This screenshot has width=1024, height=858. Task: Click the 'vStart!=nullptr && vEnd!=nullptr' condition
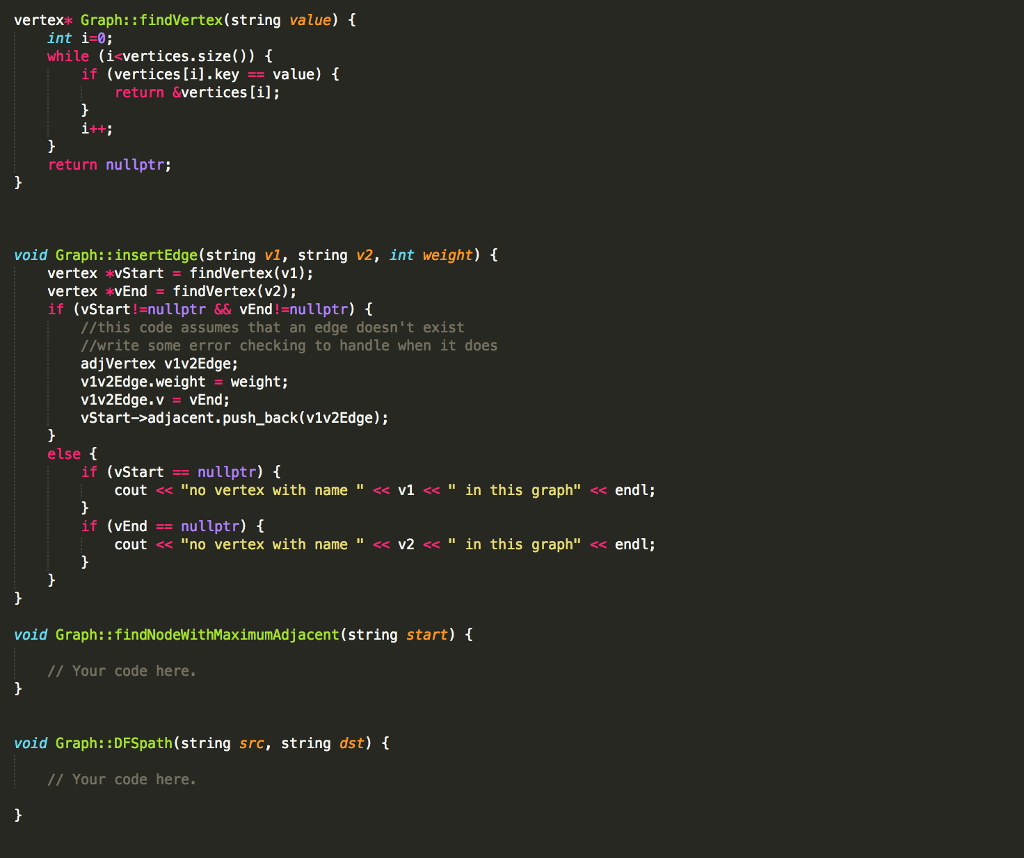click(214, 310)
